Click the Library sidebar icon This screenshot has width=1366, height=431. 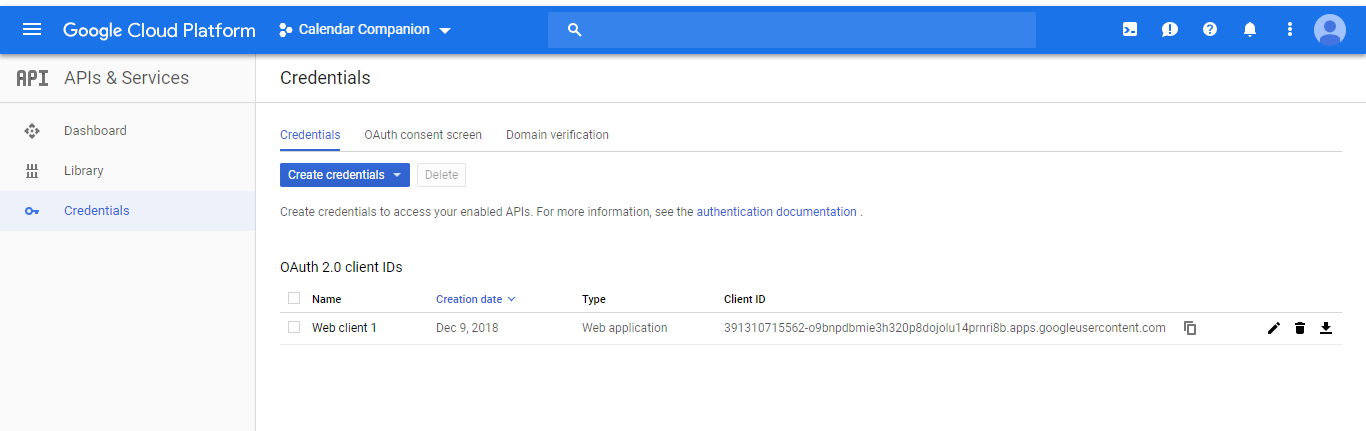(x=32, y=171)
